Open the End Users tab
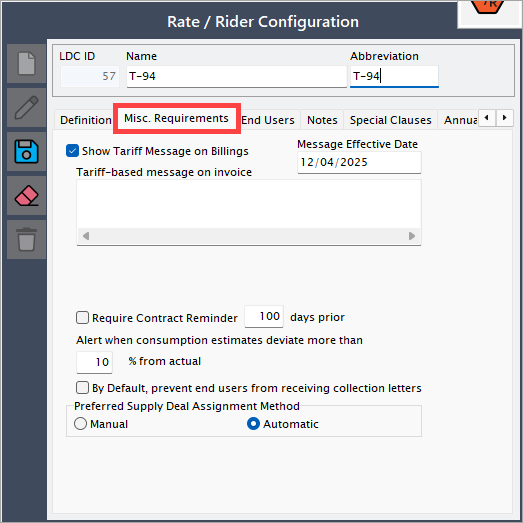Image resolution: width=523 pixels, height=523 pixels. coord(268,120)
